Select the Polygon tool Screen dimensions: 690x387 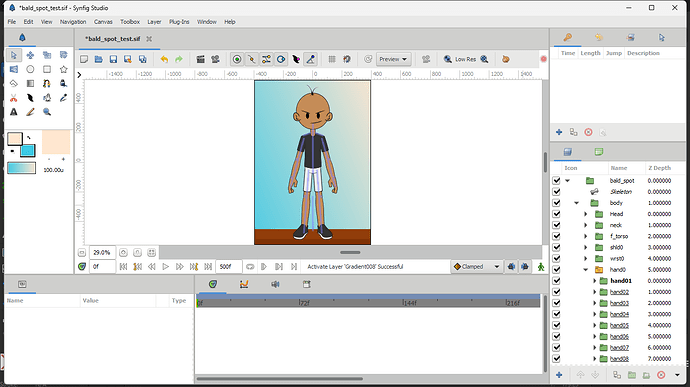[x=14, y=83]
